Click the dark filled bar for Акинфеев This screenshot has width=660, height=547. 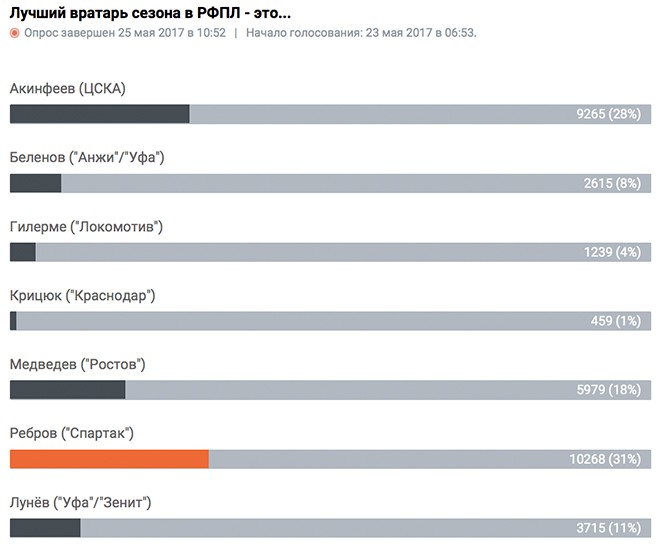[99, 114]
